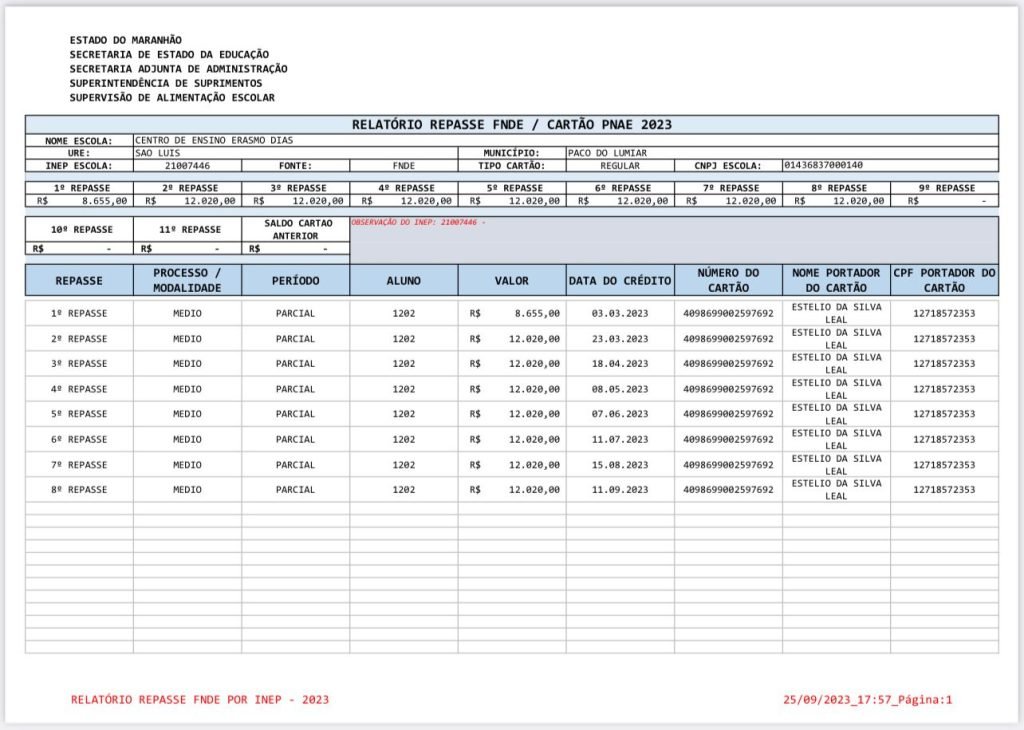Select the município value PACO DO LUMIAR

click(x=606, y=153)
